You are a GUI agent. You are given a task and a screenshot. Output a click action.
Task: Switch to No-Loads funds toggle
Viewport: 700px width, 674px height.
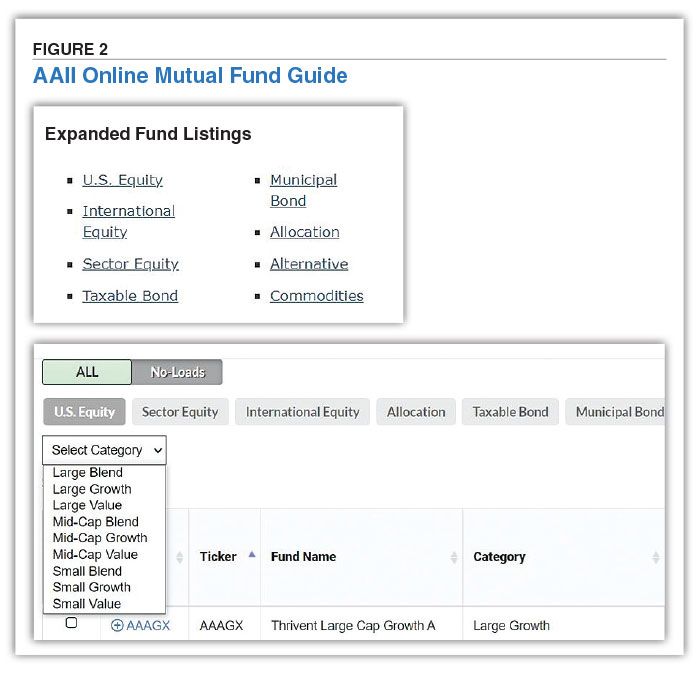[x=177, y=372]
